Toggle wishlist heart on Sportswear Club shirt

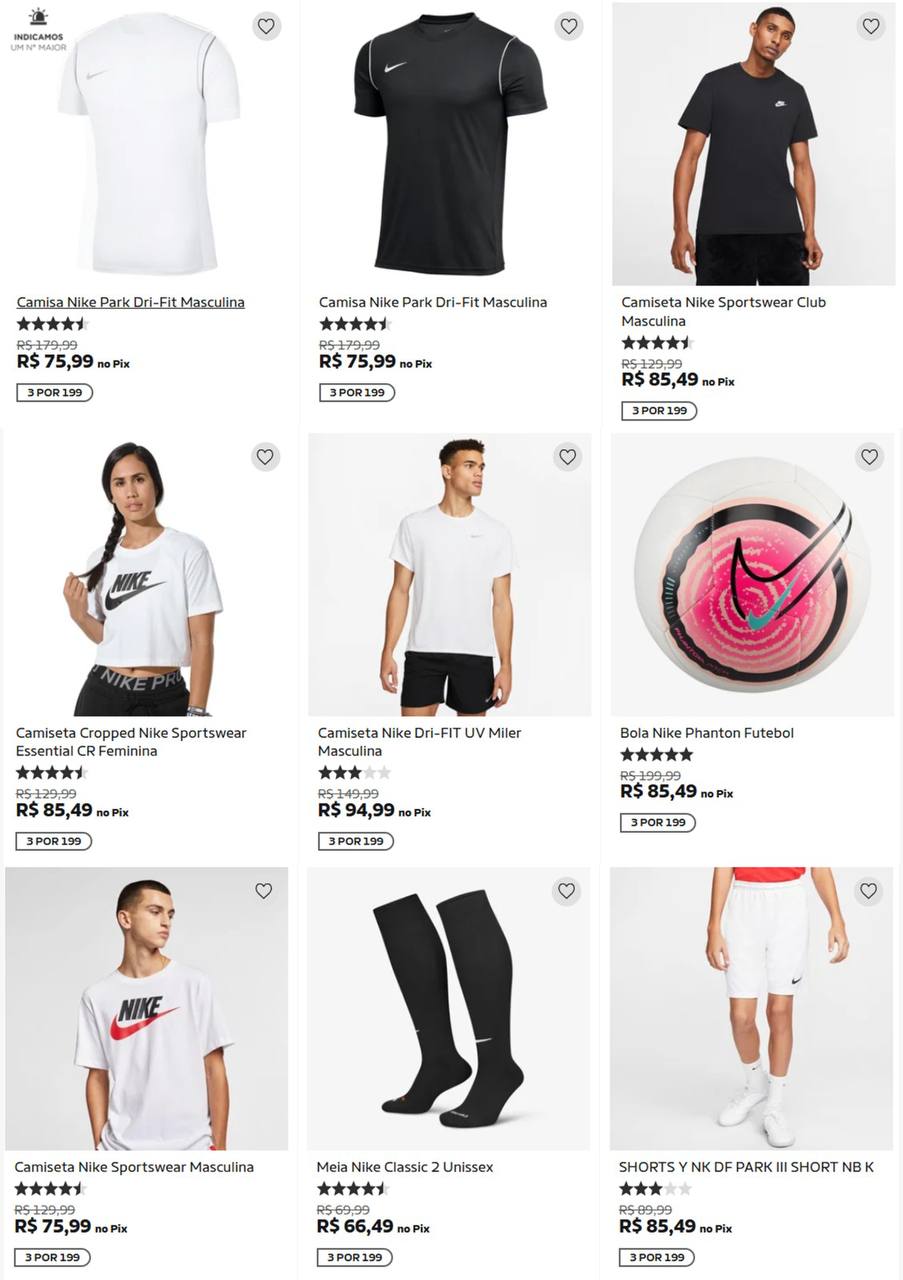tap(871, 27)
